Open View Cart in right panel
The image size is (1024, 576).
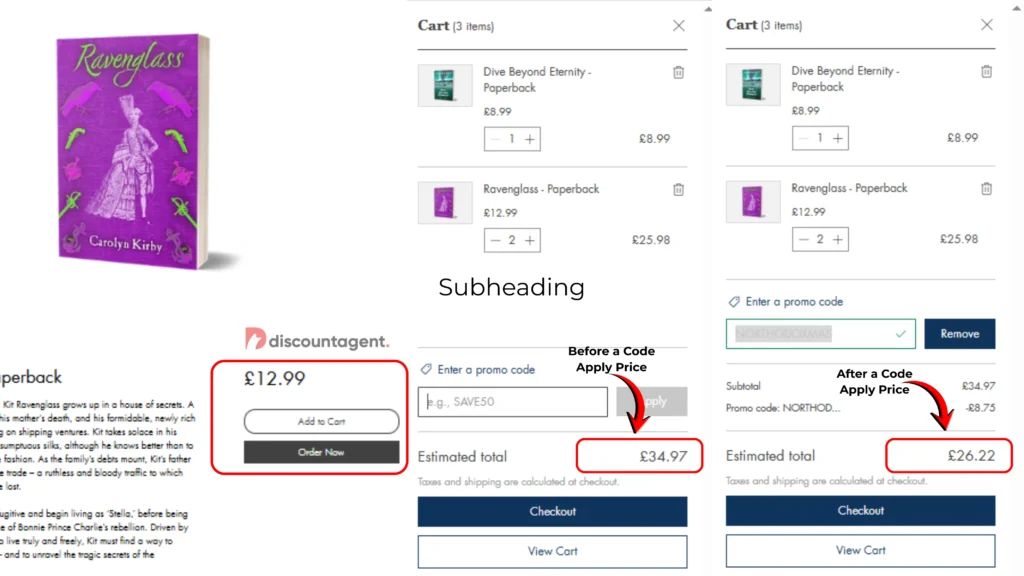(860, 550)
